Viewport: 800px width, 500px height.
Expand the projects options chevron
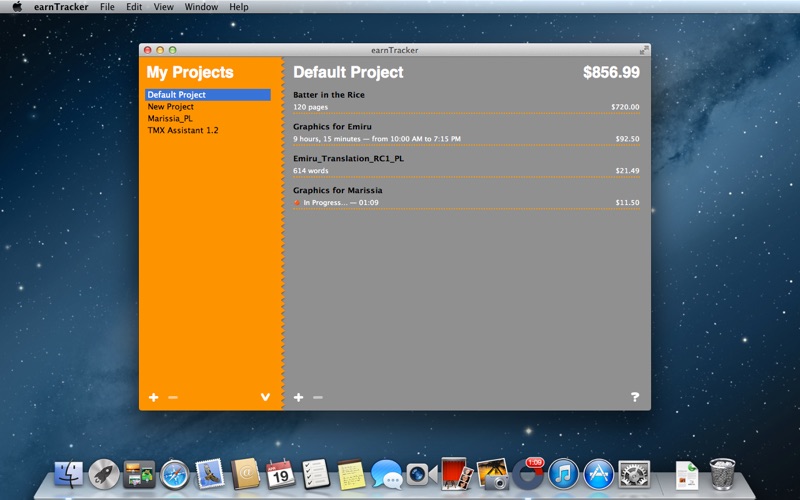pyautogui.click(x=265, y=397)
